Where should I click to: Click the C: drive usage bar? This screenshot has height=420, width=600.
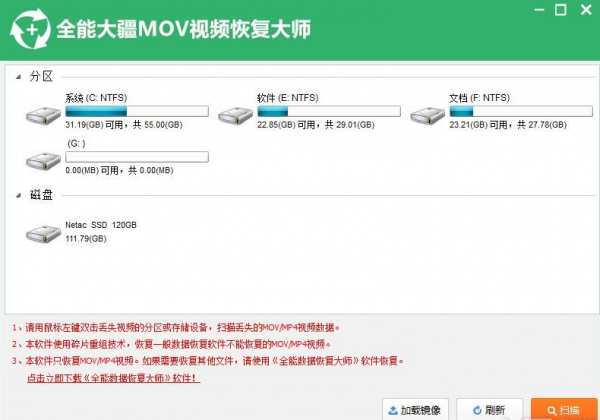[137, 111]
